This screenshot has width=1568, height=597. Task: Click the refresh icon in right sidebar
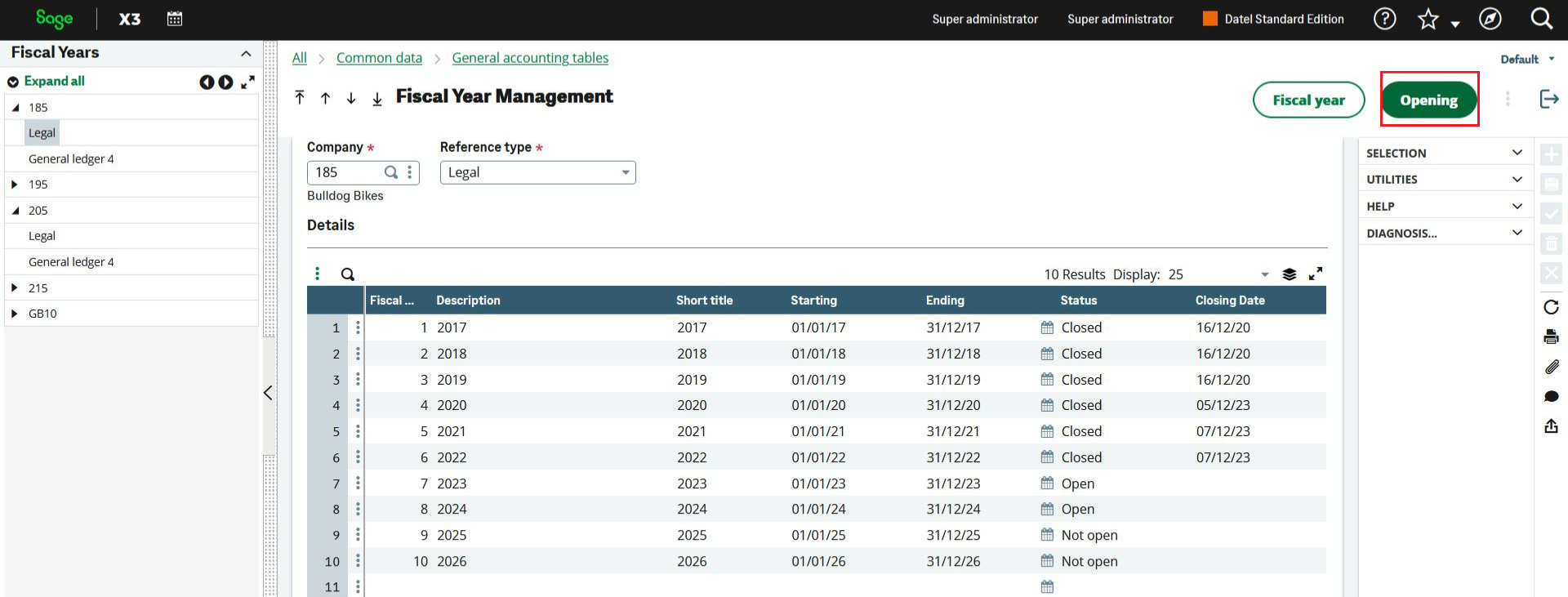point(1551,307)
